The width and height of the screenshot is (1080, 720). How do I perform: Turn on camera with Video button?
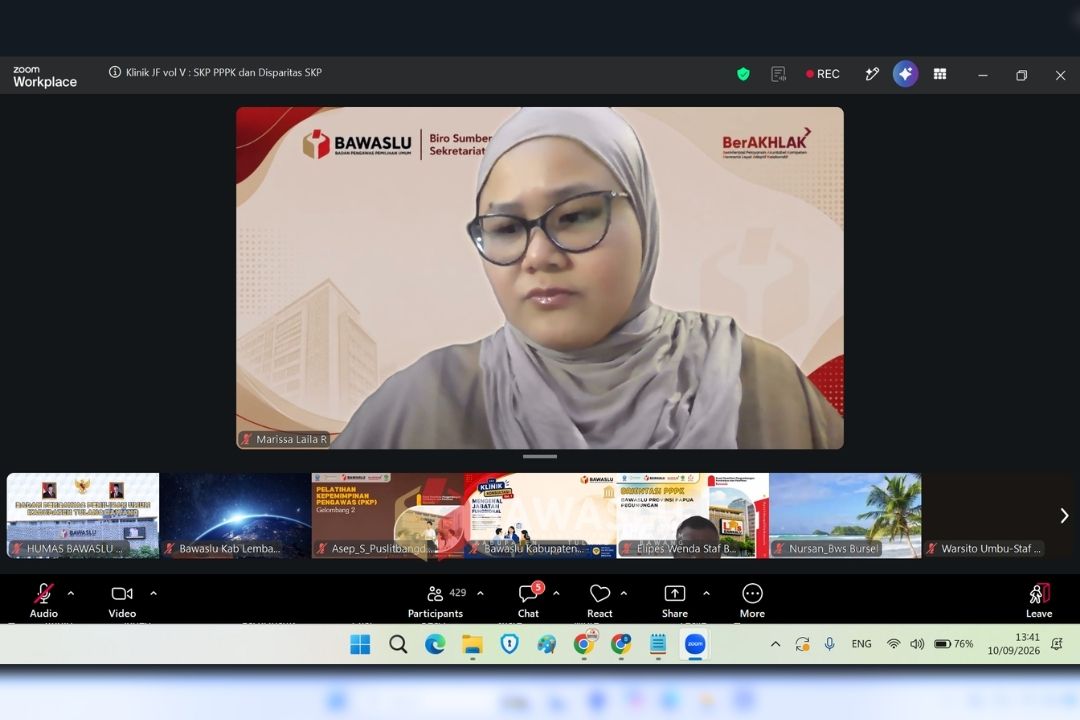pyautogui.click(x=122, y=599)
